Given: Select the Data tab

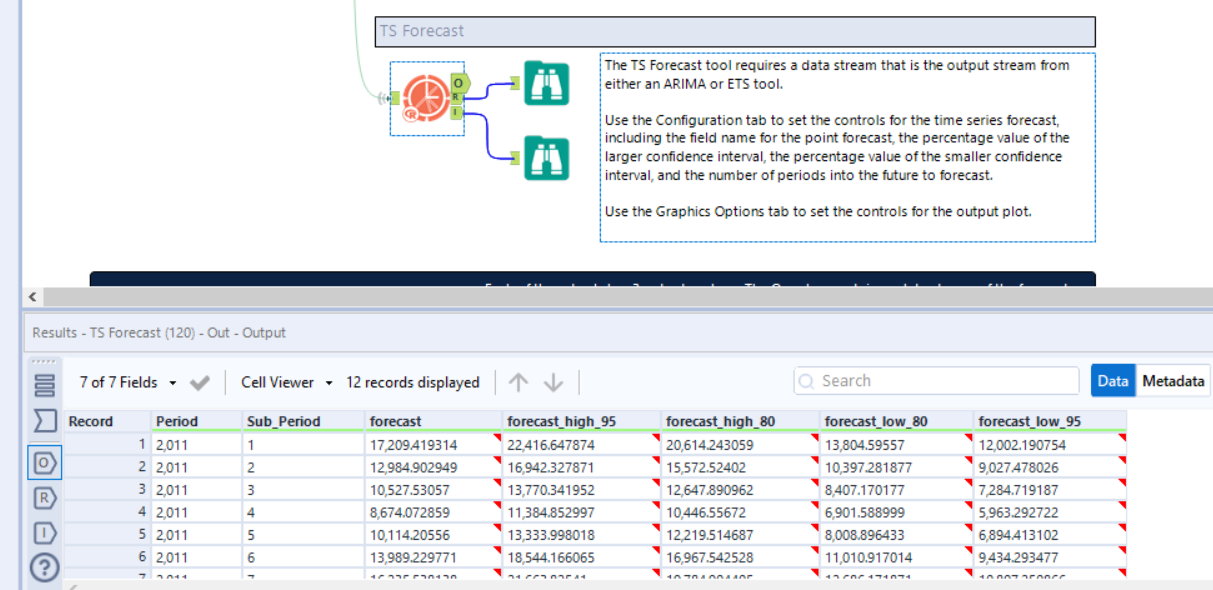Looking at the screenshot, I should pos(1112,381).
